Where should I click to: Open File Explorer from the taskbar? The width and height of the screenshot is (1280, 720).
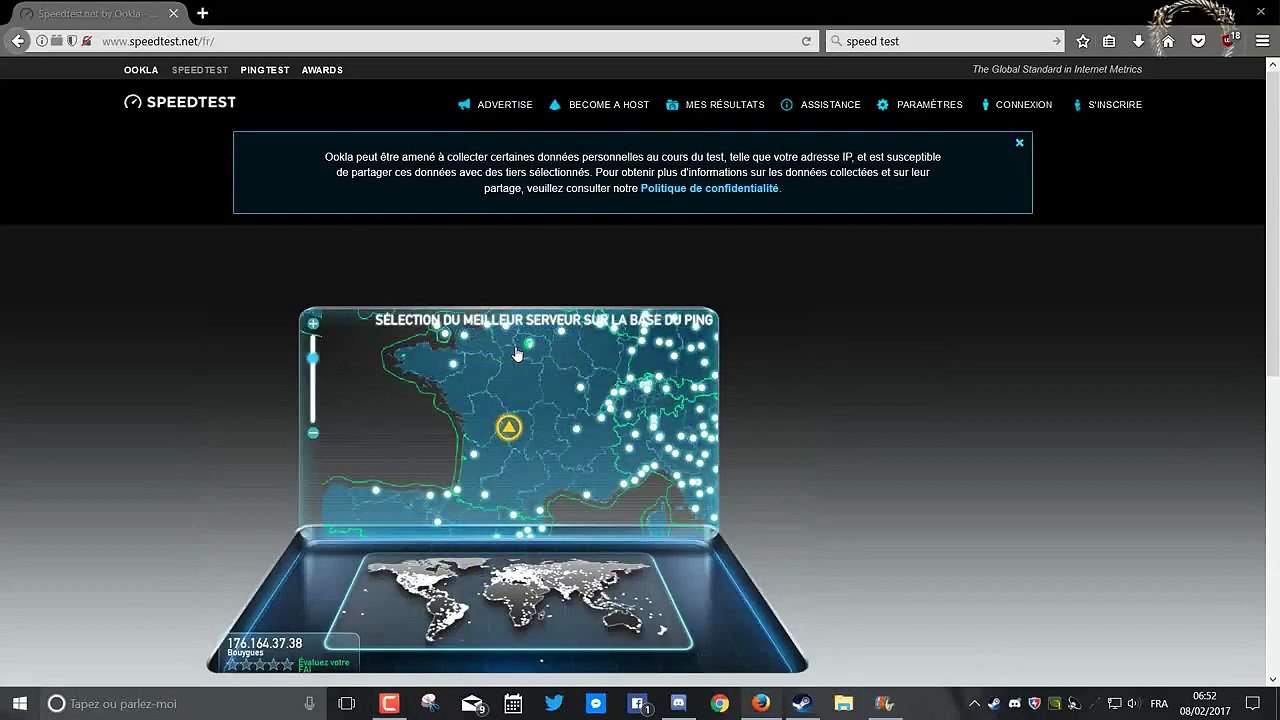pyautogui.click(x=843, y=704)
